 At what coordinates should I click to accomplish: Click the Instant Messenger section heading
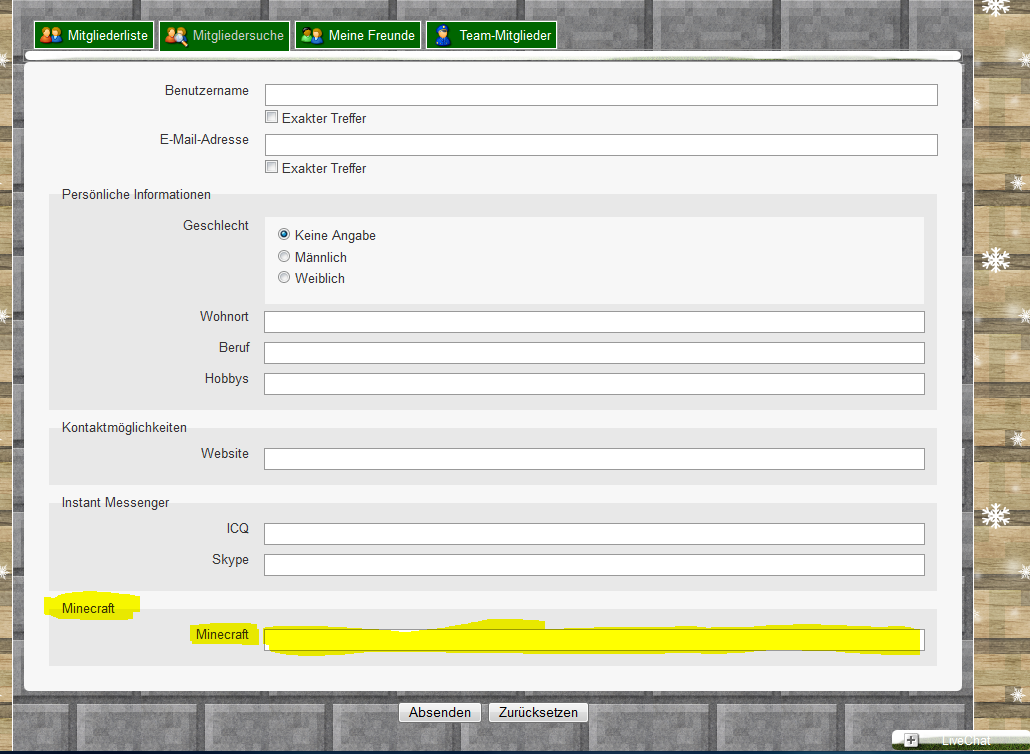pos(115,502)
